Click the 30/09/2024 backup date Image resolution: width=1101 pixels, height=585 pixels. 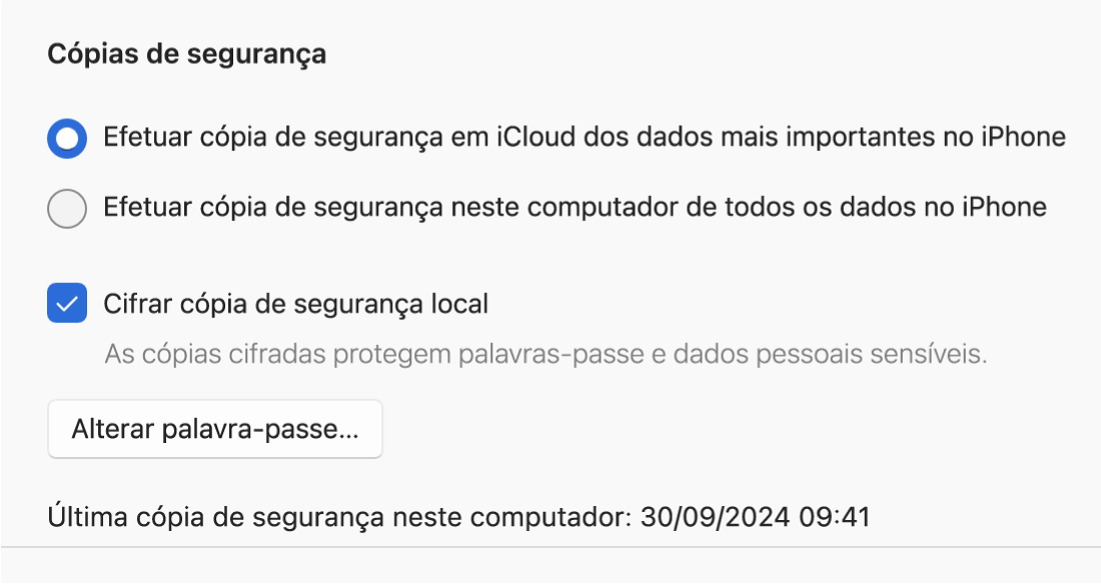coord(716,518)
